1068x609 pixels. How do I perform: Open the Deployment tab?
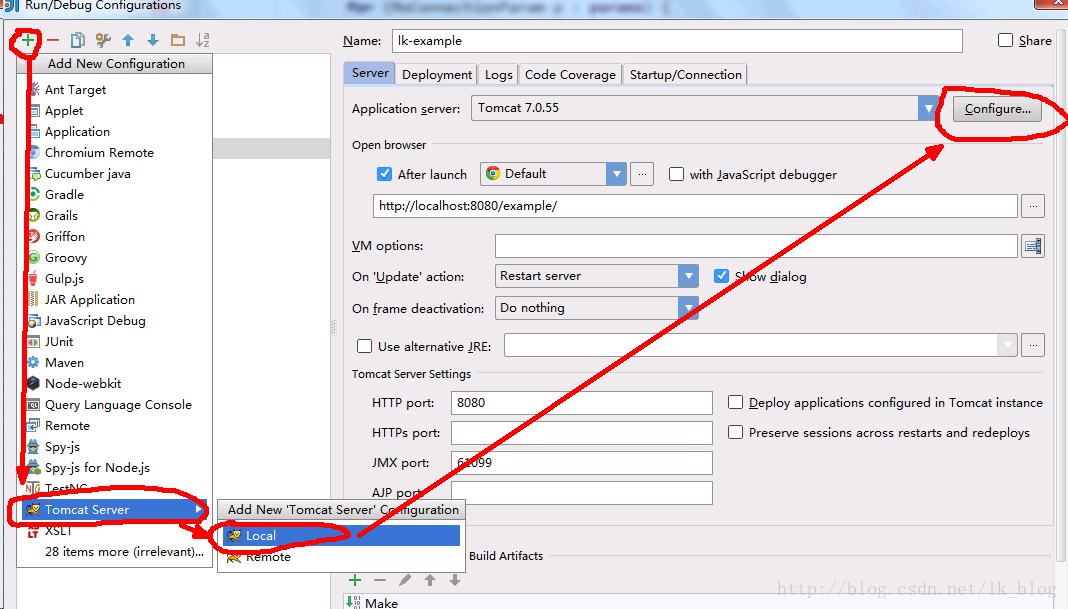pos(437,74)
